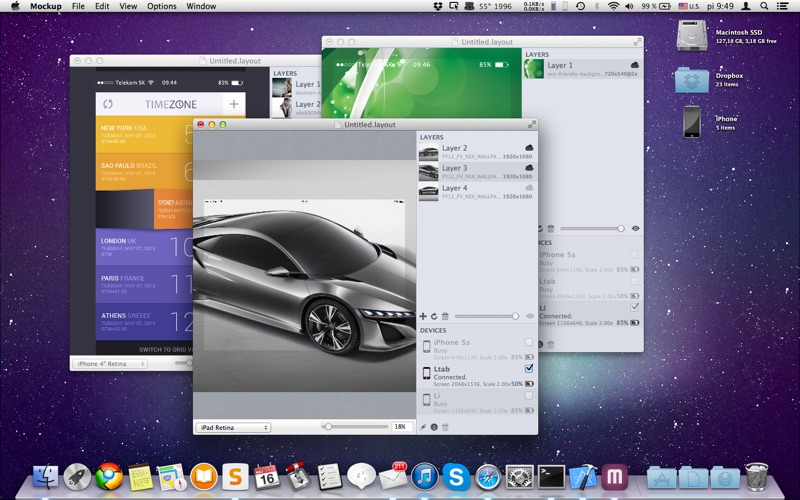Viewport: 800px width, 500px height.
Task: Open Terminal from the Dock
Action: point(551,477)
